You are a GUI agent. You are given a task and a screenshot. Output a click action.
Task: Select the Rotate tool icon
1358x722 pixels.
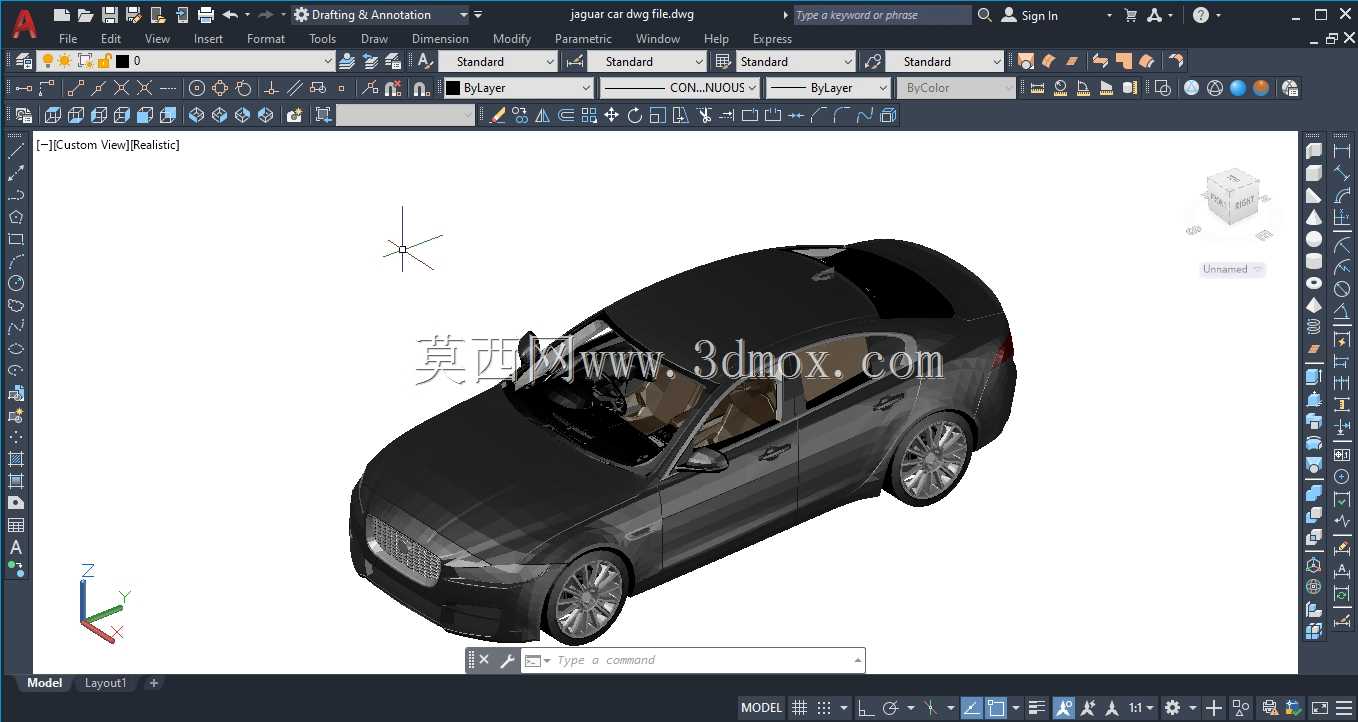[x=635, y=115]
